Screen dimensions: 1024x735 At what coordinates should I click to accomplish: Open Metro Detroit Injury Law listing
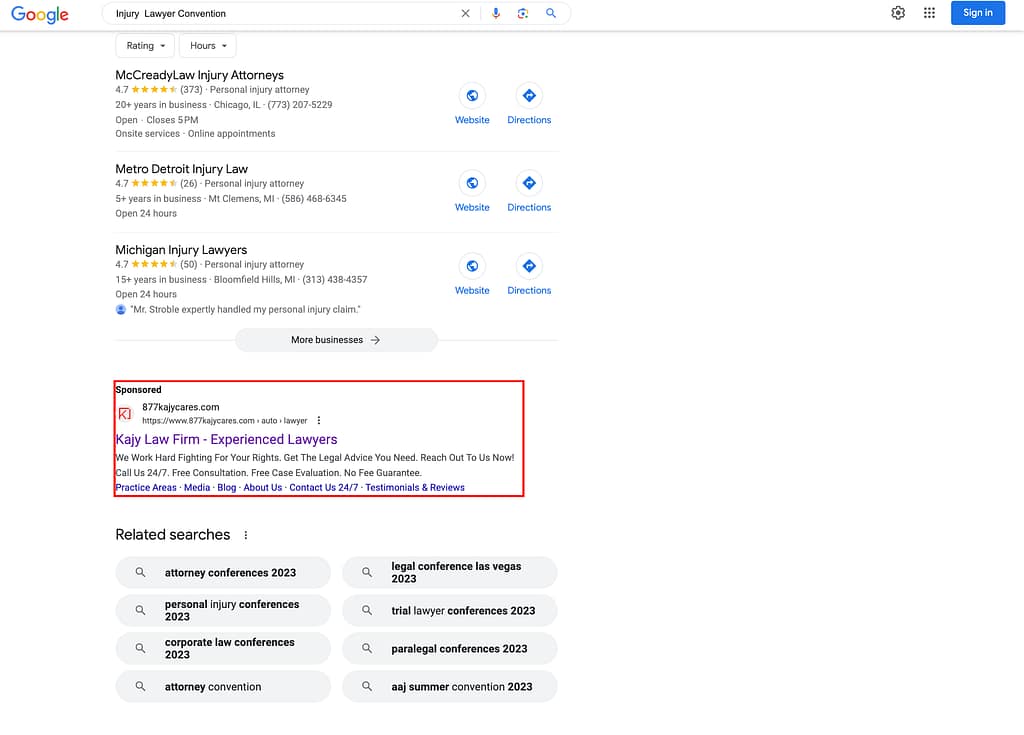tap(182, 169)
